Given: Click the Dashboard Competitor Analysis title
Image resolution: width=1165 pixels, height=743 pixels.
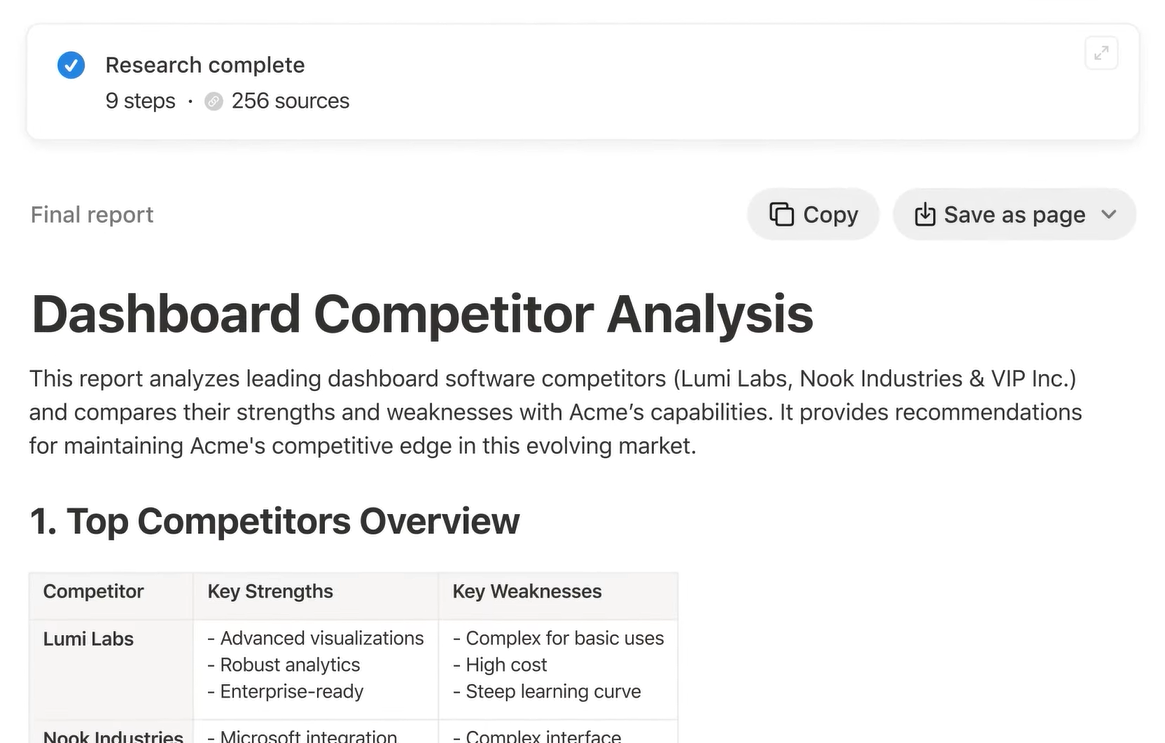Looking at the screenshot, I should [x=422, y=314].
